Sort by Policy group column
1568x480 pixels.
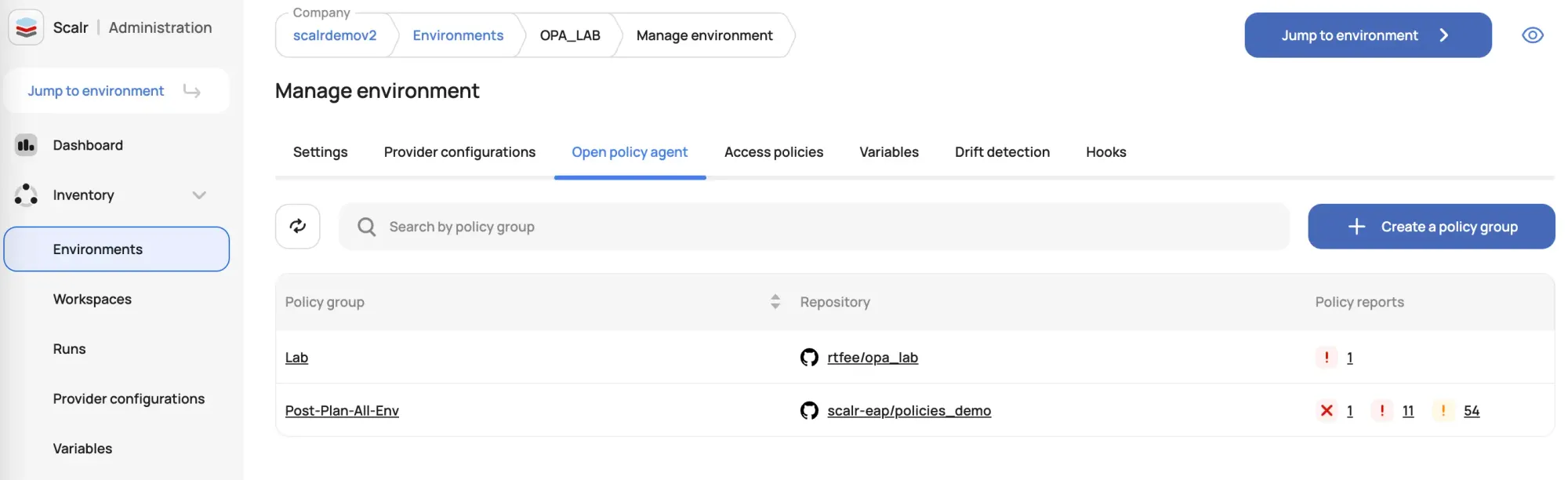[x=775, y=302]
